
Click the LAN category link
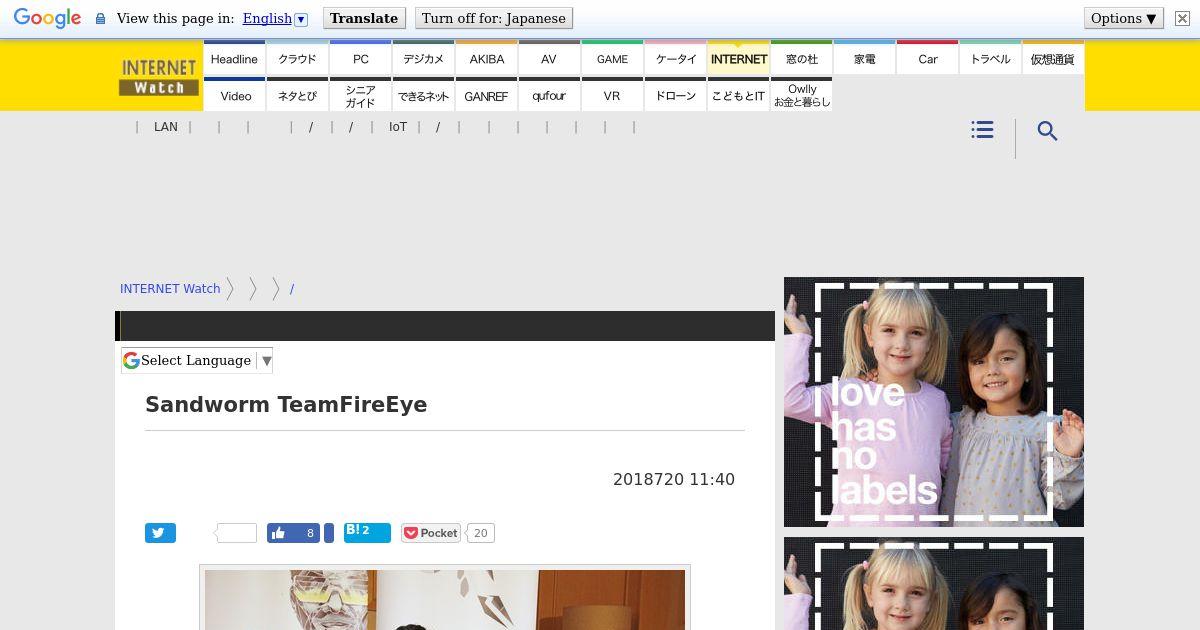coord(166,127)
